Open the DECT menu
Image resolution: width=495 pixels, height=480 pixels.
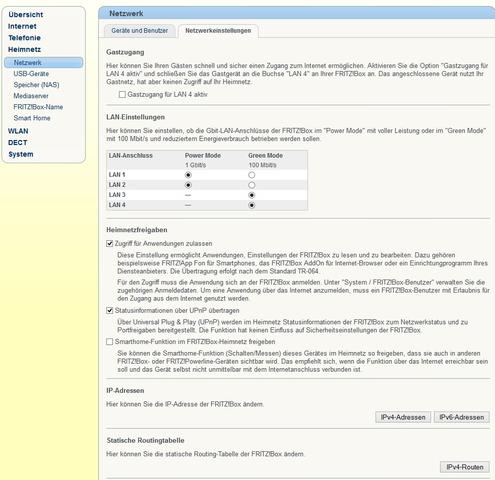click(x=17, y=143)
